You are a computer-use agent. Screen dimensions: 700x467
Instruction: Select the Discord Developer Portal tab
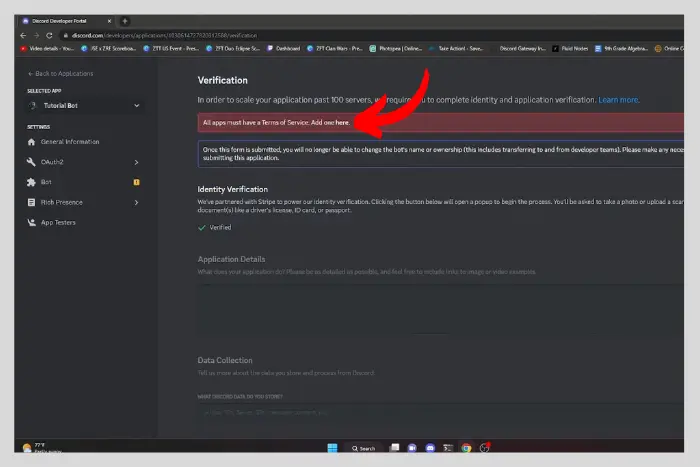(66, 21)
